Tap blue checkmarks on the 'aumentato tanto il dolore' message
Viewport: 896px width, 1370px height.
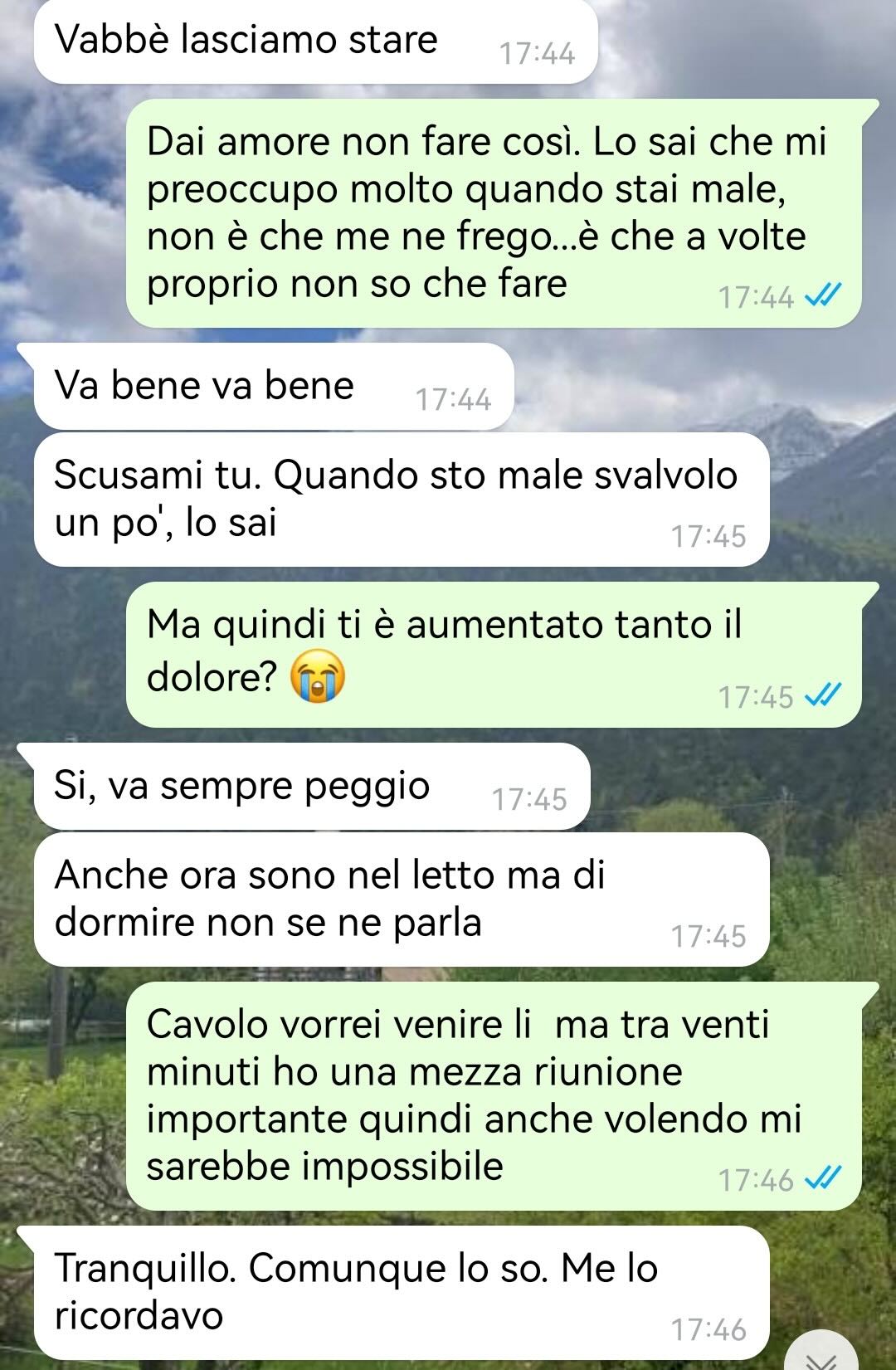[824, 695]
